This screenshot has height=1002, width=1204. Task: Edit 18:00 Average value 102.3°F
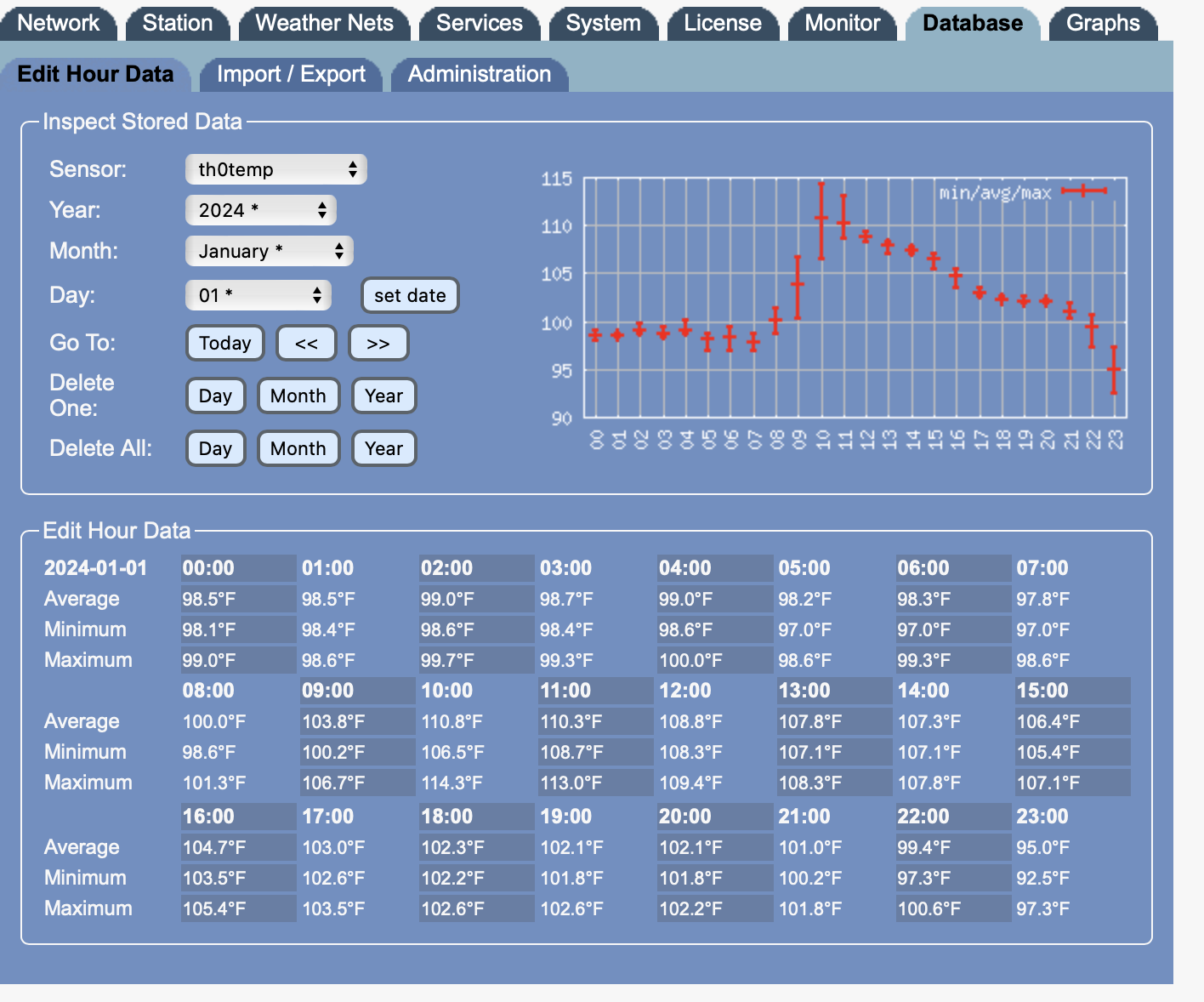coord(476,847)
